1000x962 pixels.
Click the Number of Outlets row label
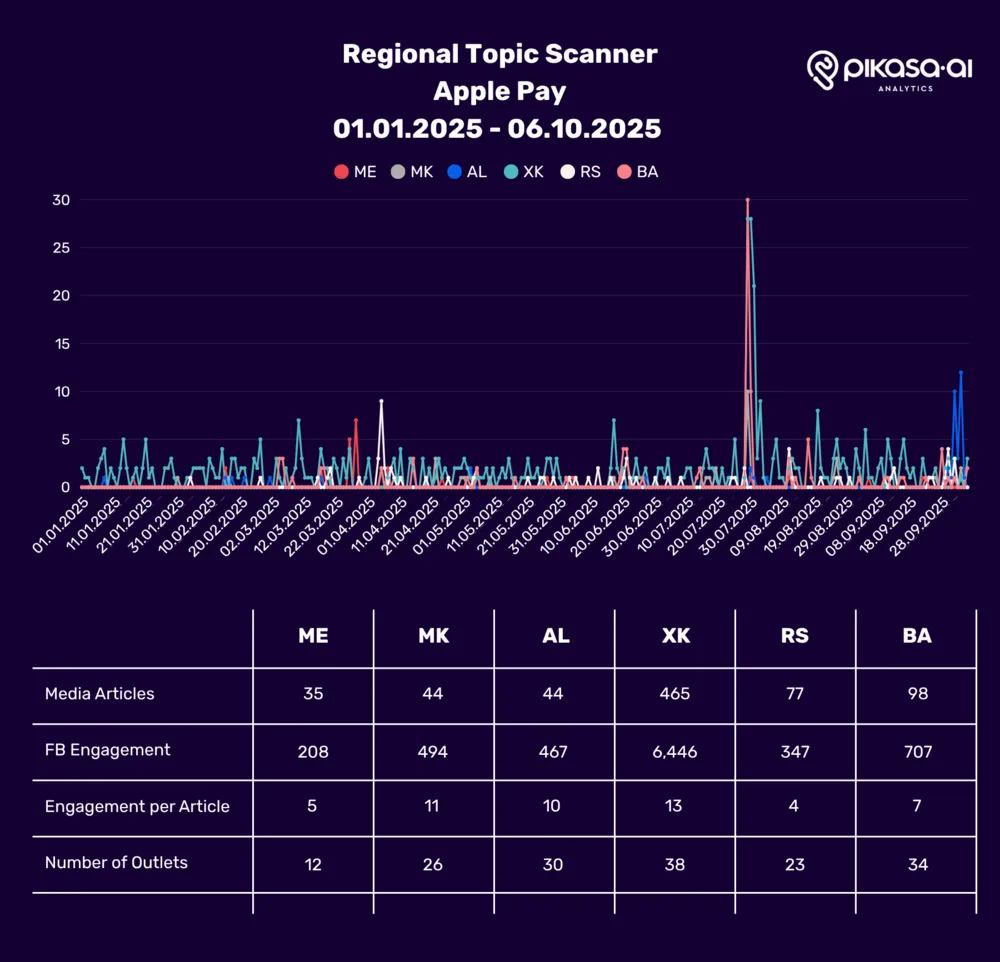[116, 863]
